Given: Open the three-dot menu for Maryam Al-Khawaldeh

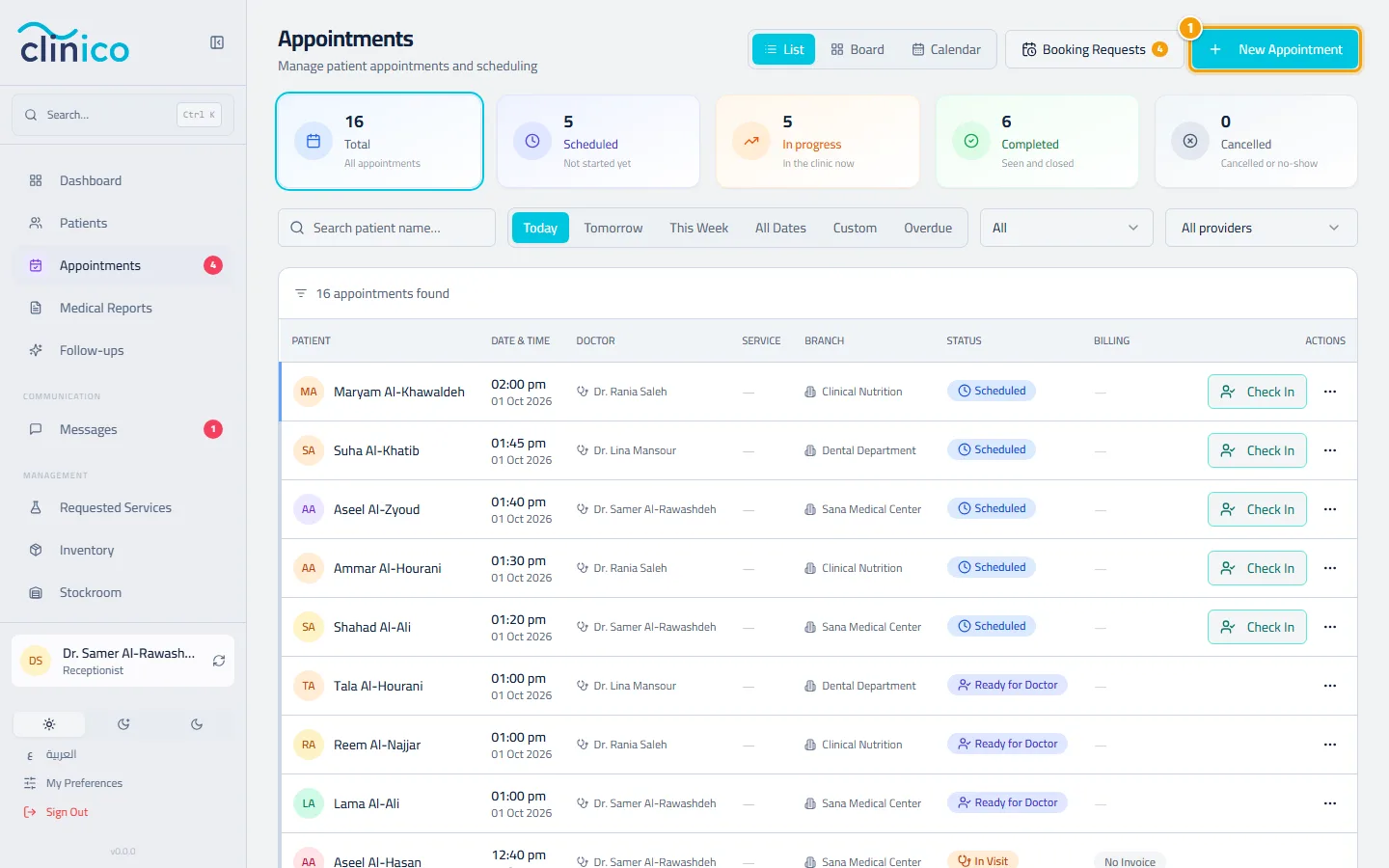Looking at the screenshot, I should [1330, 392].
